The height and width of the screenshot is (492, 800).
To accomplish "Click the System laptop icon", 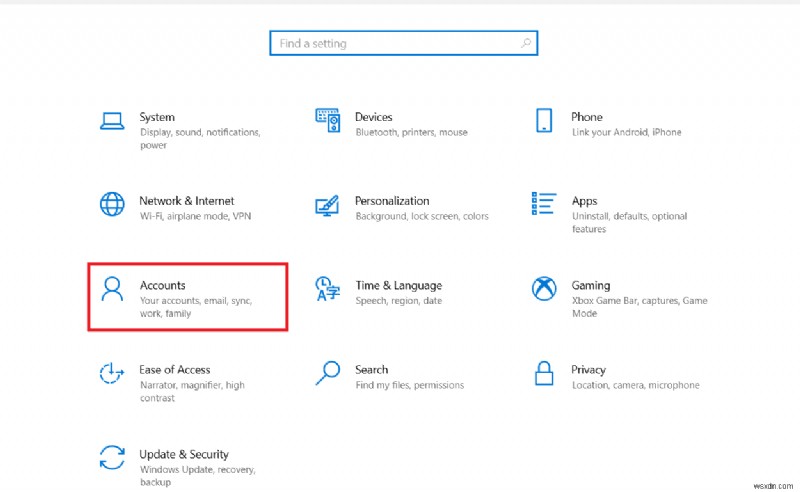I will pyautogui.click(x=112, y=121).
